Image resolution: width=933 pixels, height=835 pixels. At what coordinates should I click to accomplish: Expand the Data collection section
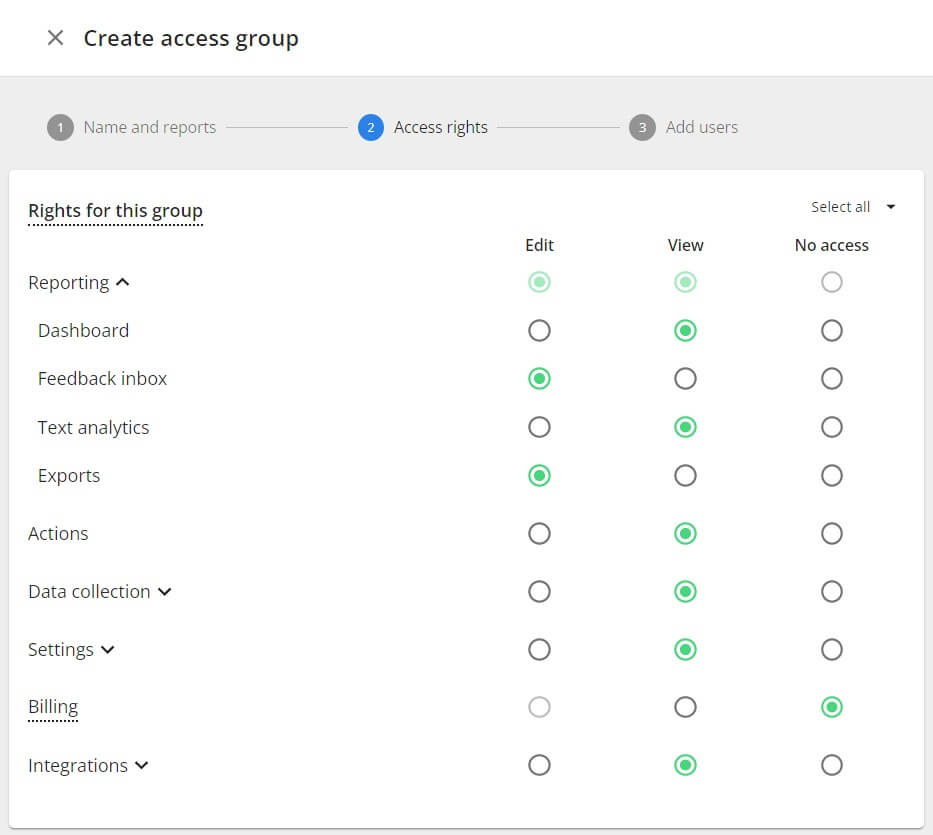click(165, 592)
